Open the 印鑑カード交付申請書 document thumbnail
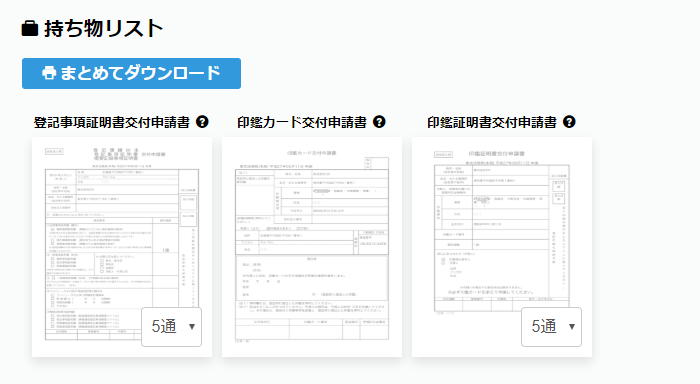This screenshot has width=700, height=384. point(312,247)
